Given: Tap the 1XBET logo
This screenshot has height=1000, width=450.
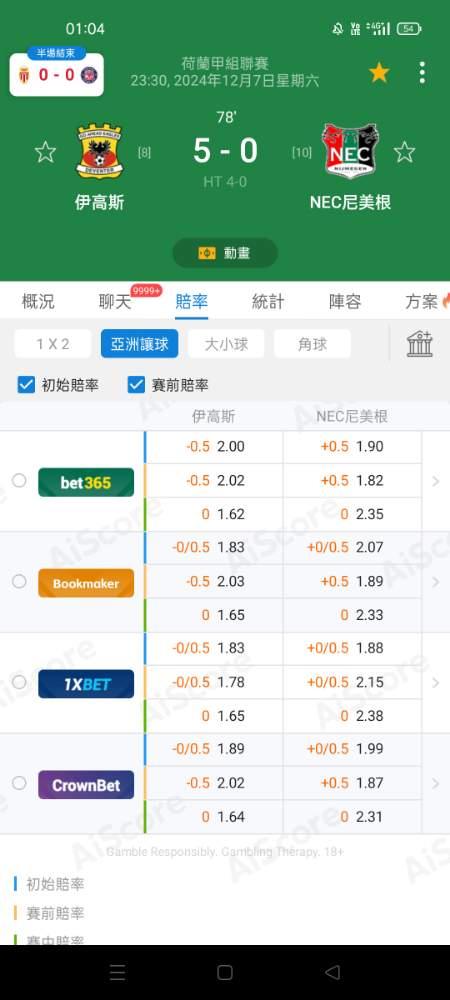Looking at the screenshot, I should 86,684.
